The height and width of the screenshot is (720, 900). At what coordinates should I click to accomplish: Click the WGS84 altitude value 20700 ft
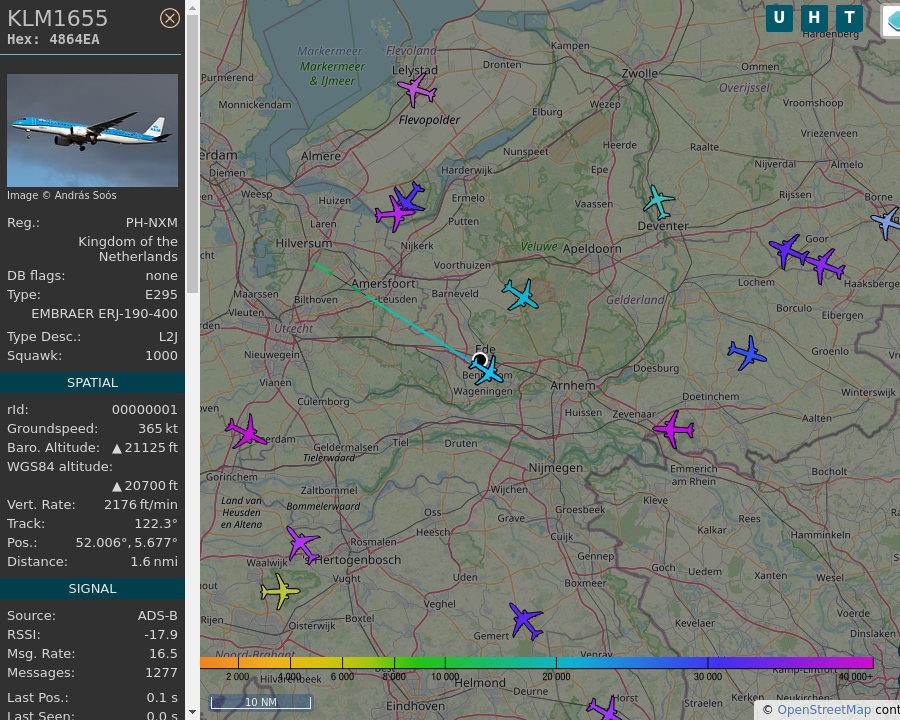(145, 486)
